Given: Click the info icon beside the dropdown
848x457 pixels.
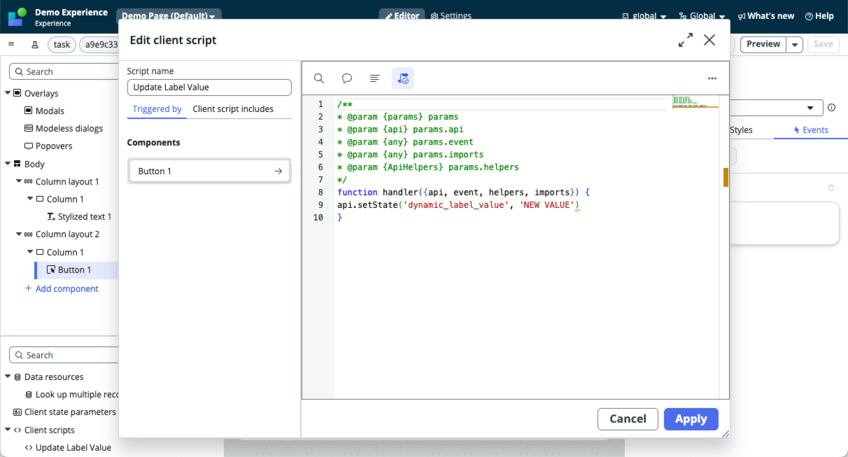Looking at the screenshot, I should tap(831, 108).
